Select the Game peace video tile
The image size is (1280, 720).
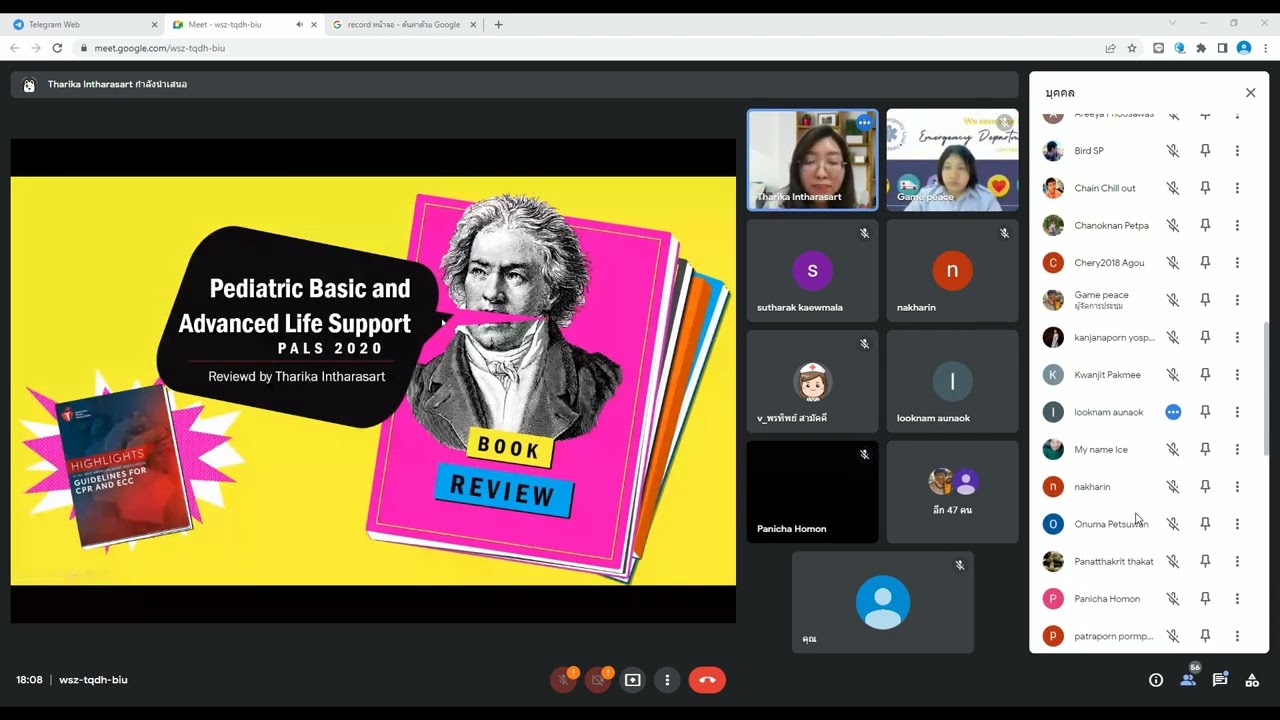tap(952, 160)
